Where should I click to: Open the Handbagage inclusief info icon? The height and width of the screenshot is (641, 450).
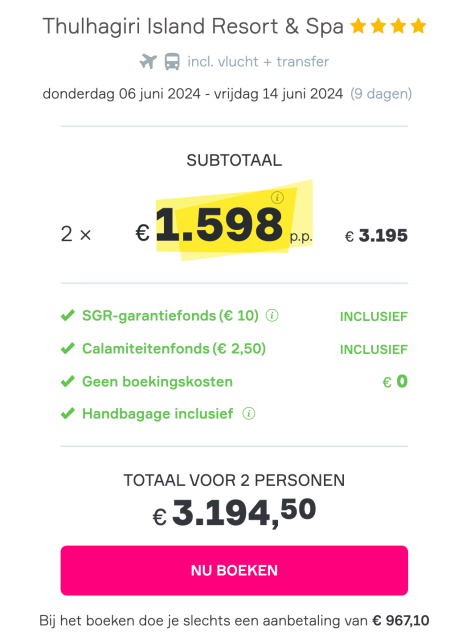tap(249, 414)
